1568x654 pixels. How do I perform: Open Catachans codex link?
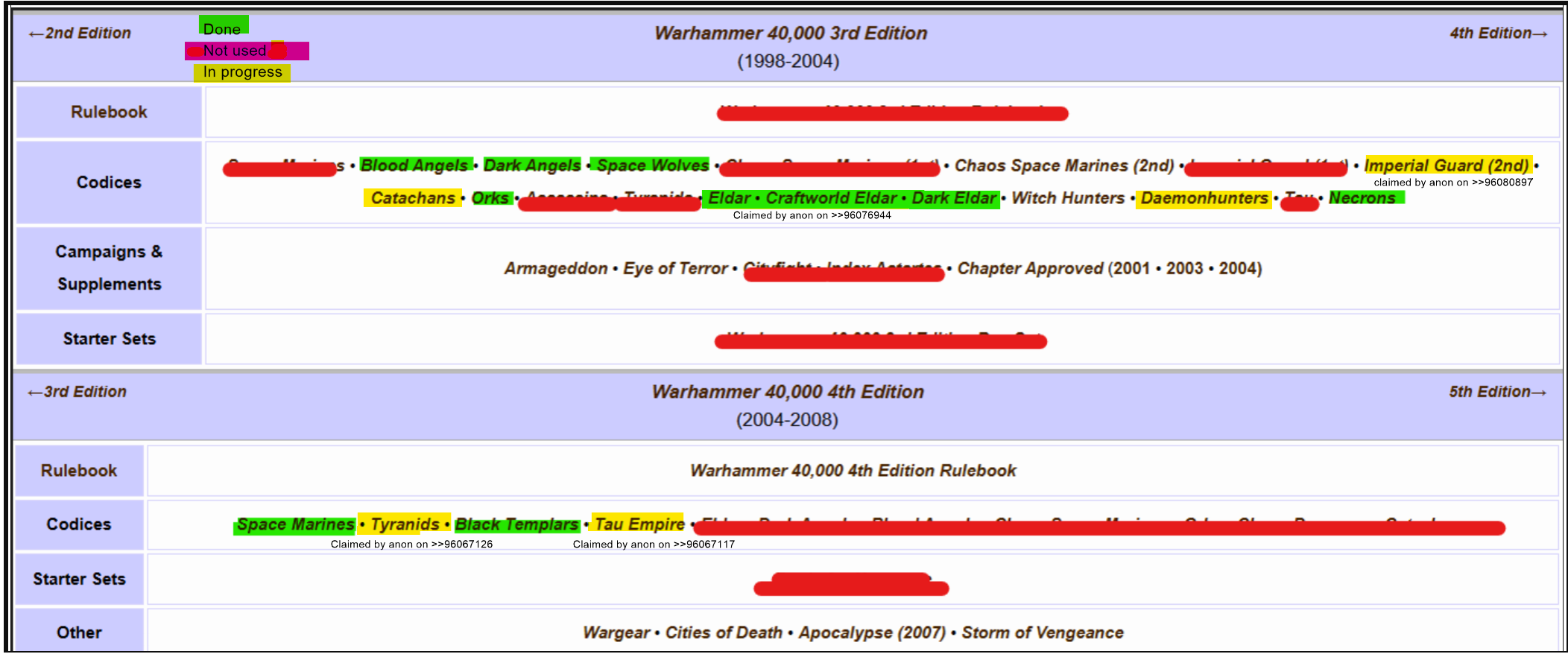(413, 198)
